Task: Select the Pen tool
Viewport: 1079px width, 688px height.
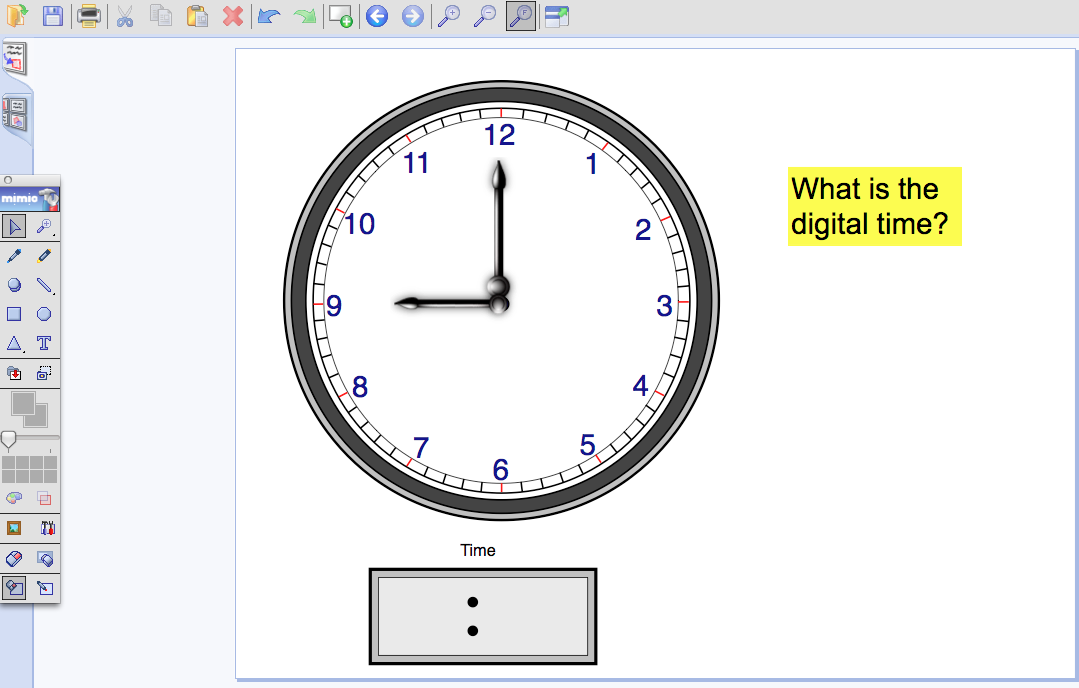Action: point(14,256)
